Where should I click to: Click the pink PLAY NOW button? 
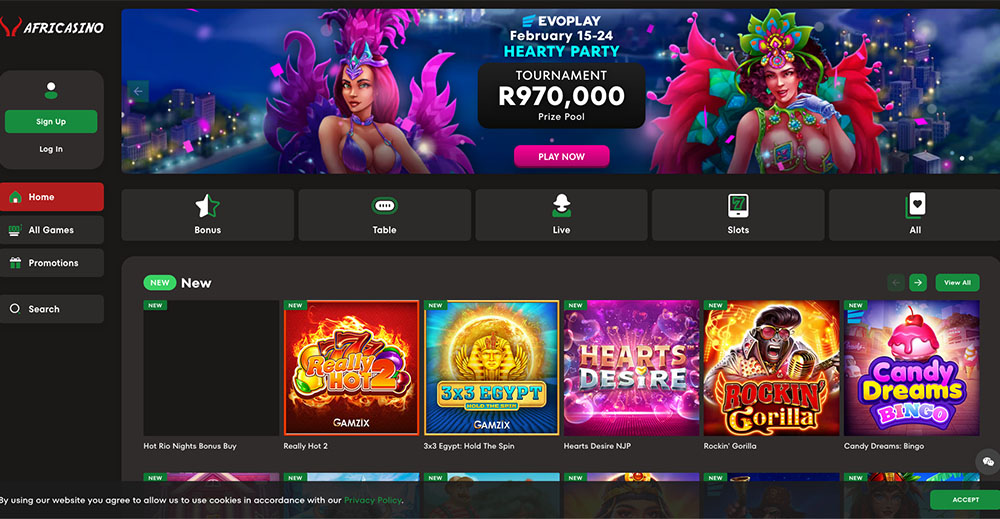point(561,156)
